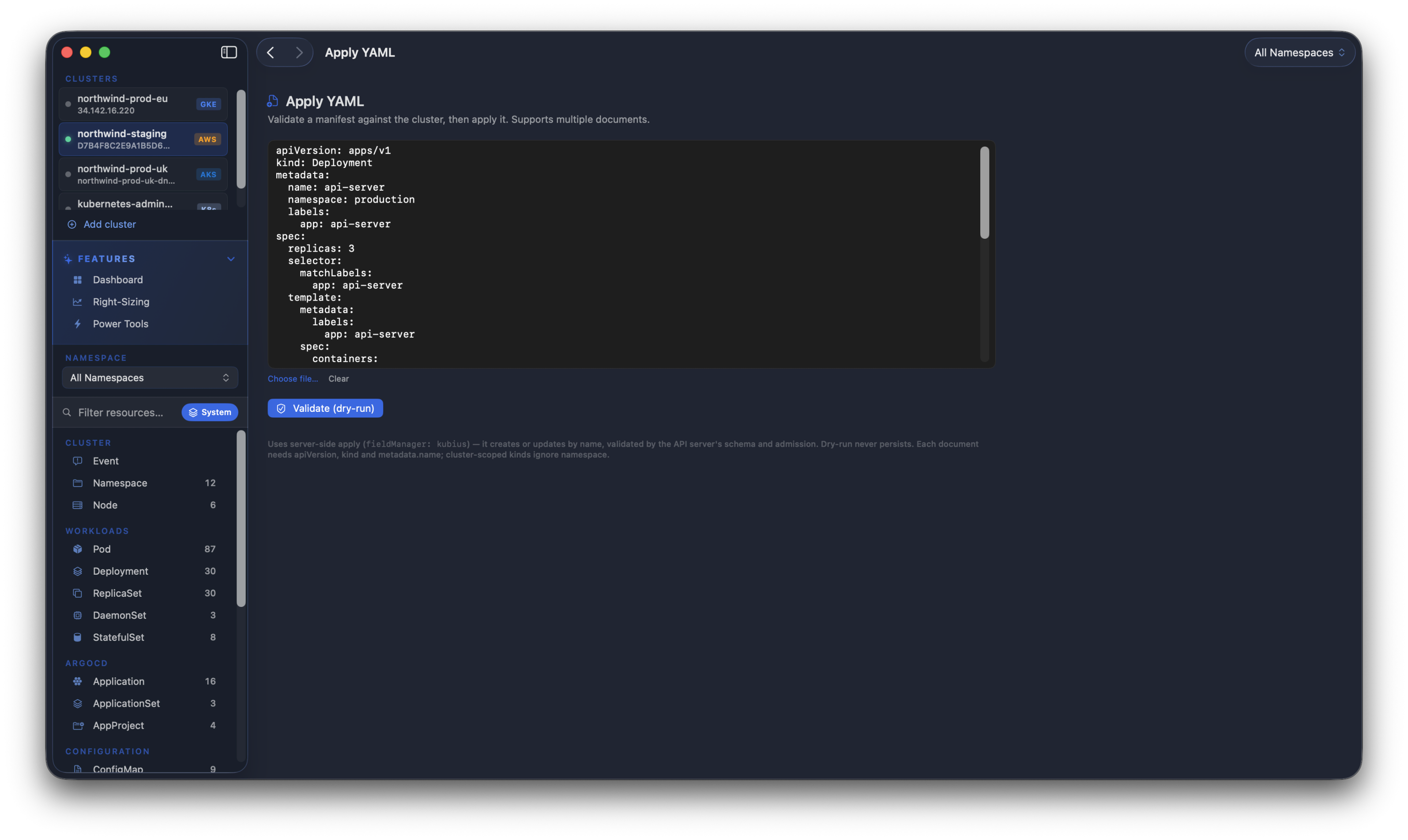
Task: Click the AKS badge on northwind-prod-uk
Action: point(208,174)
